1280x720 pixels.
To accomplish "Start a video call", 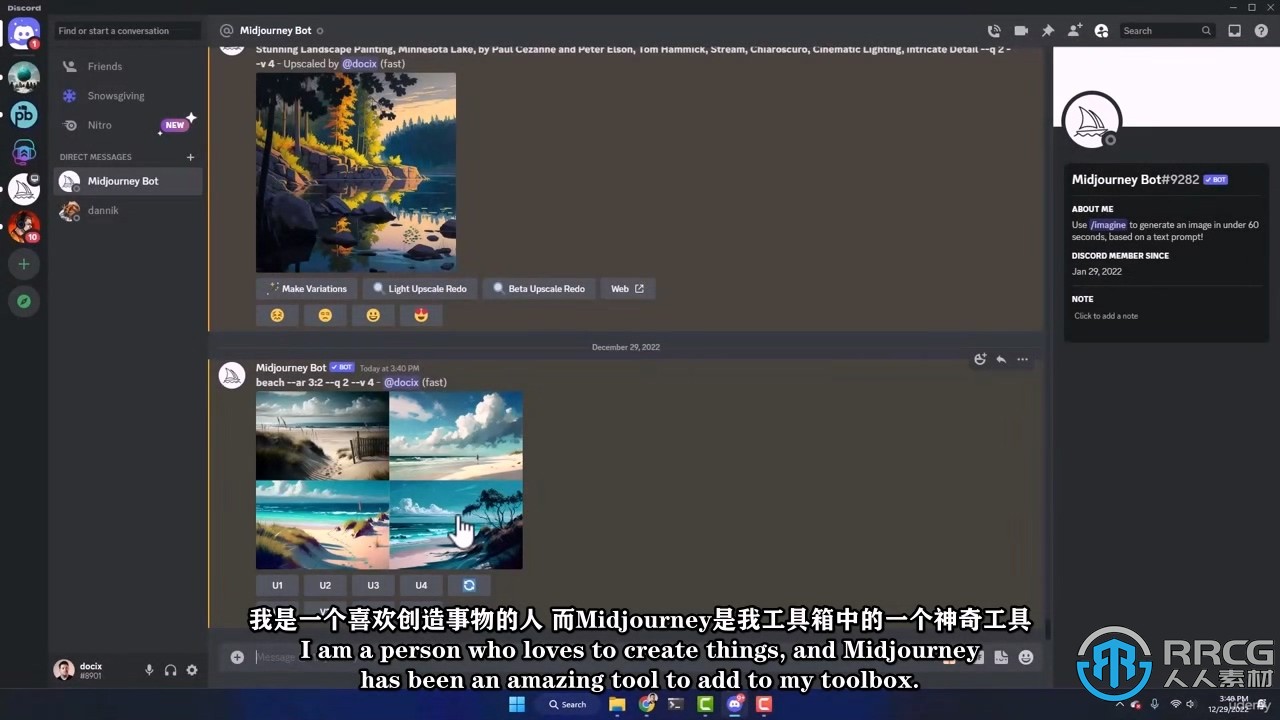I will pyautogui.click(x=1021, y=31).
